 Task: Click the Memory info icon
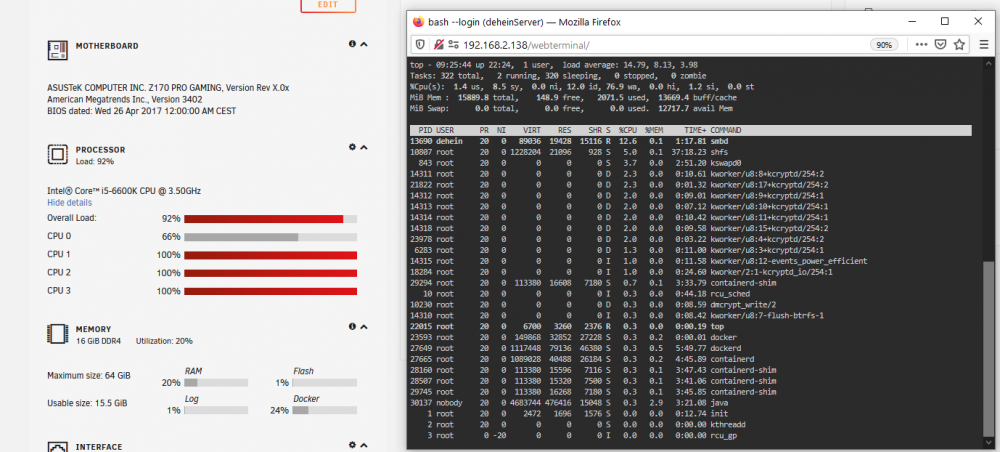point(352,326)
